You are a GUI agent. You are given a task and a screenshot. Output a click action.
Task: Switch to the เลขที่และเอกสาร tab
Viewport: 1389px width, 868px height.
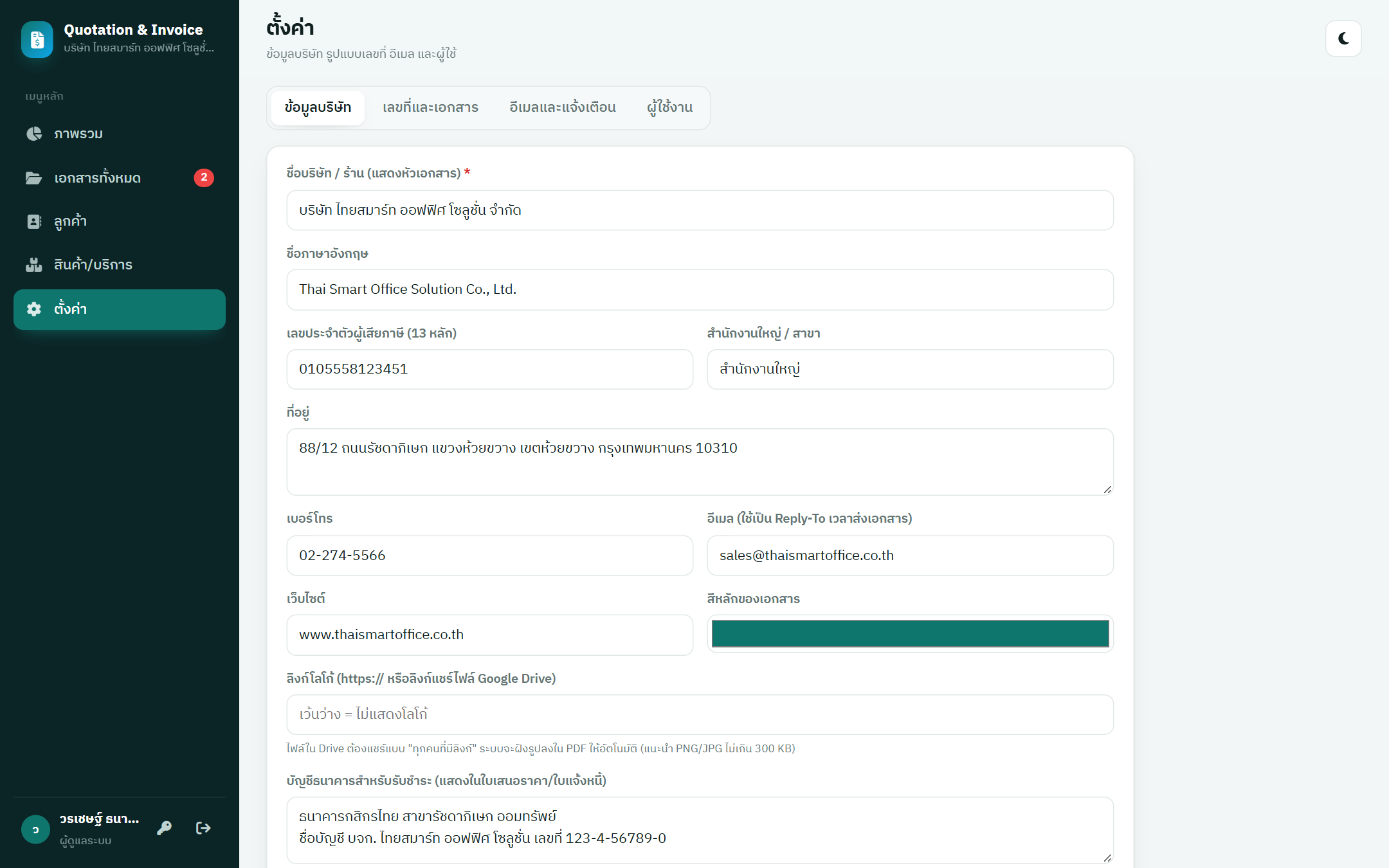coord(430,107)
